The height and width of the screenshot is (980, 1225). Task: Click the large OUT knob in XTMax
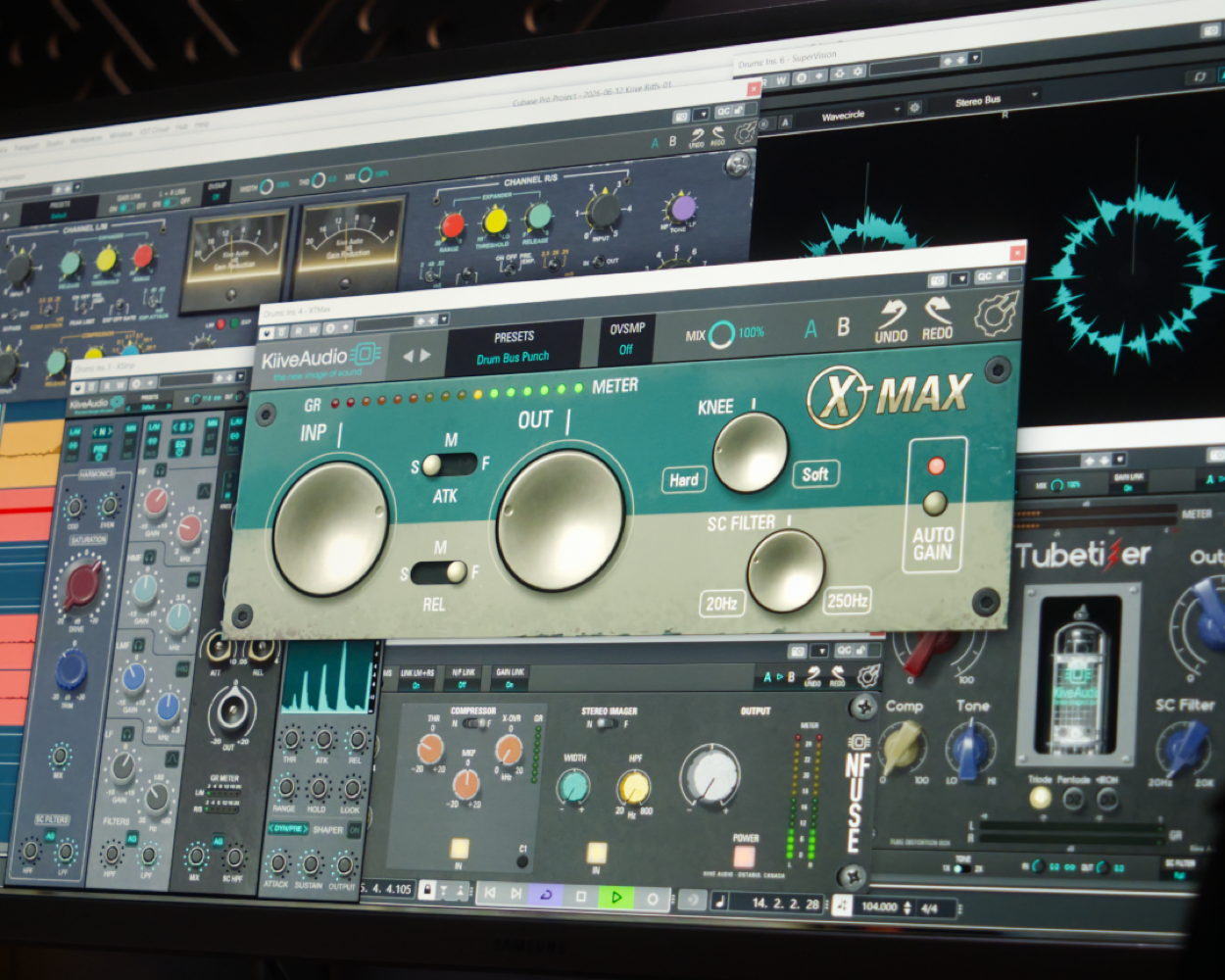click(561, 520)
